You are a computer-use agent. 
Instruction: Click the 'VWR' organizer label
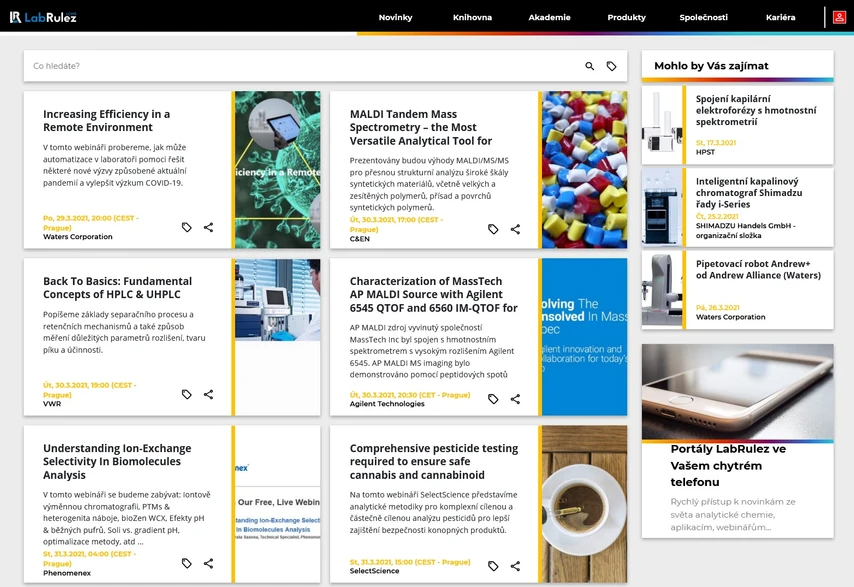(x=52, y=404)
